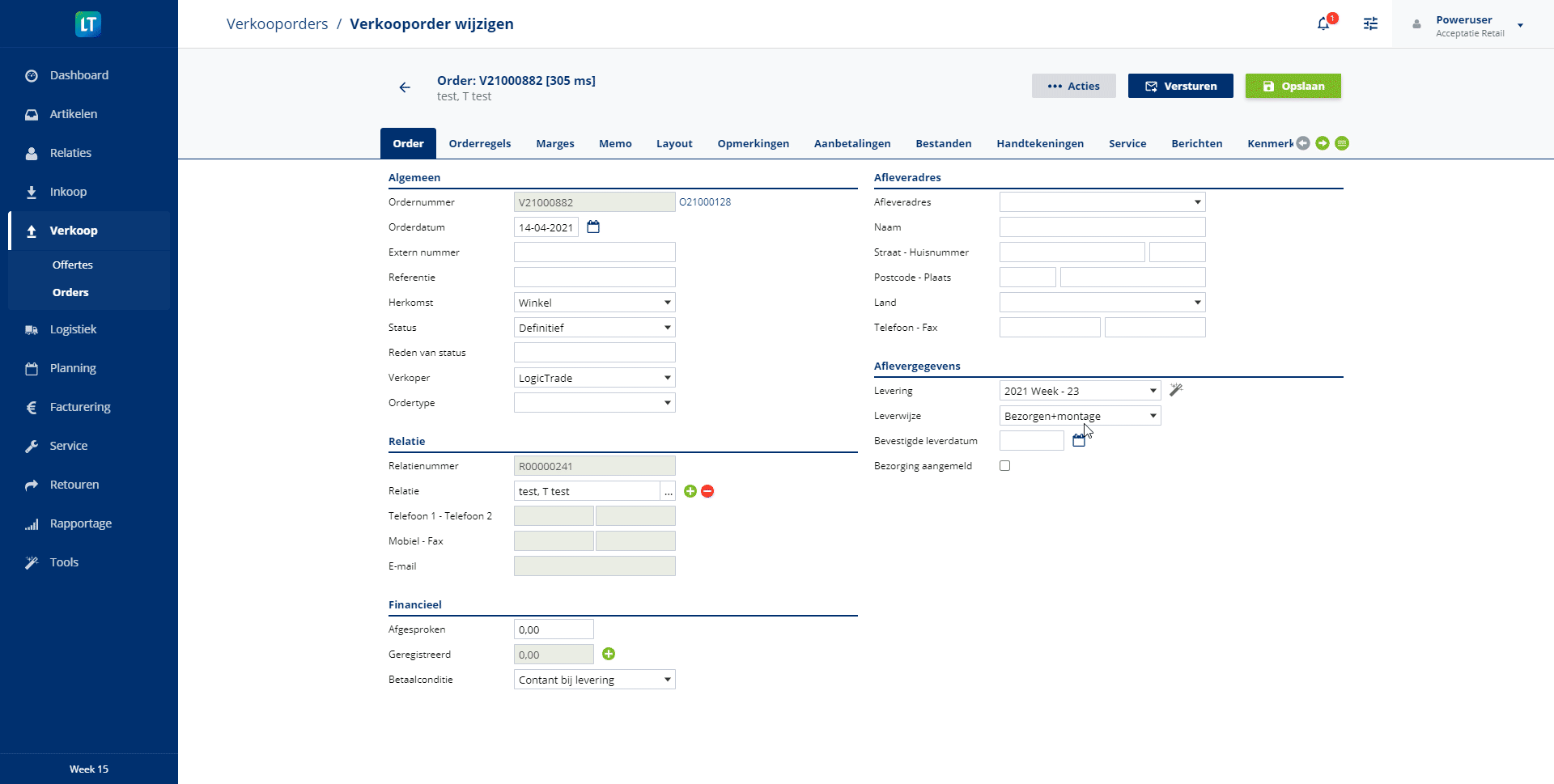Click the green Opslaan button
This screenshot has width=1554, height=784.
[1293, 86]
